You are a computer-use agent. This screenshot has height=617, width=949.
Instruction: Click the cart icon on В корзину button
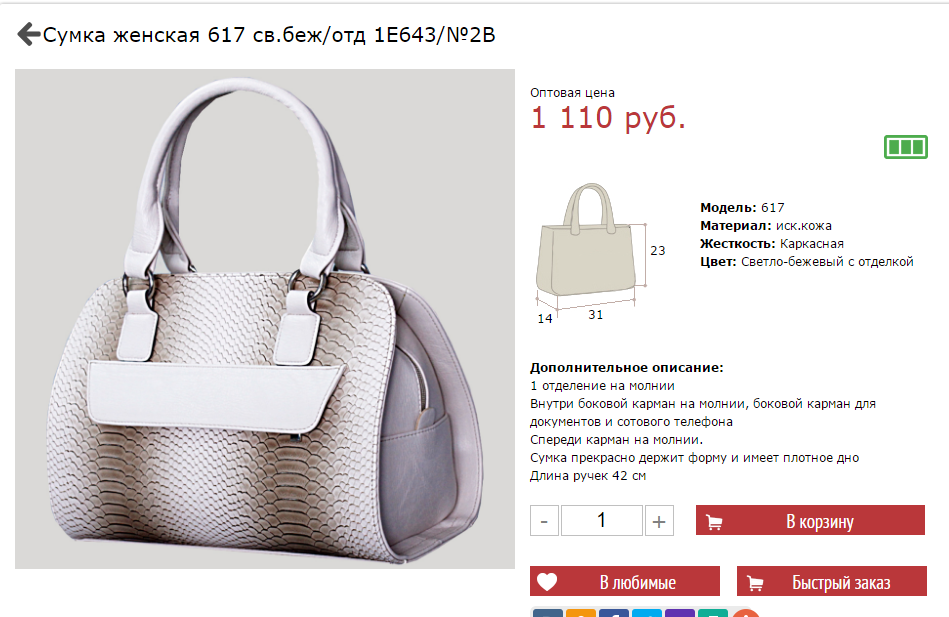714,522
